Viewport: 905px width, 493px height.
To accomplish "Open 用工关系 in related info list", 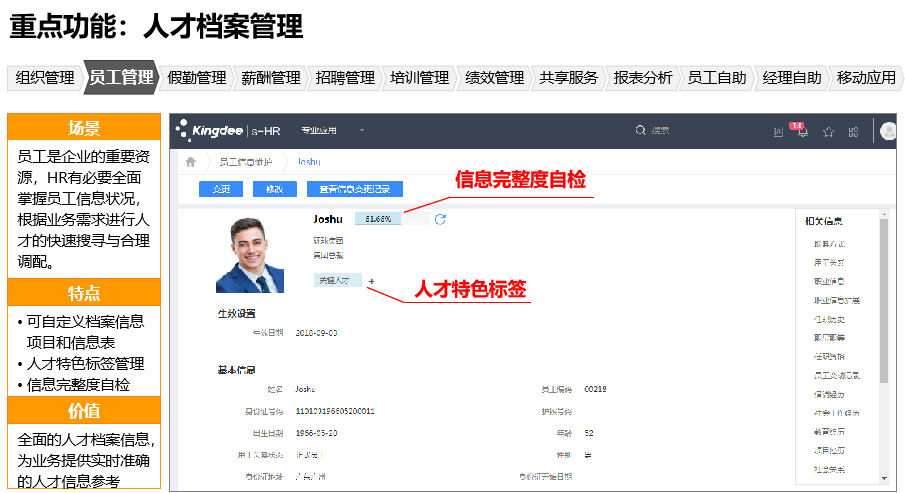I will (x=829, y=263).
